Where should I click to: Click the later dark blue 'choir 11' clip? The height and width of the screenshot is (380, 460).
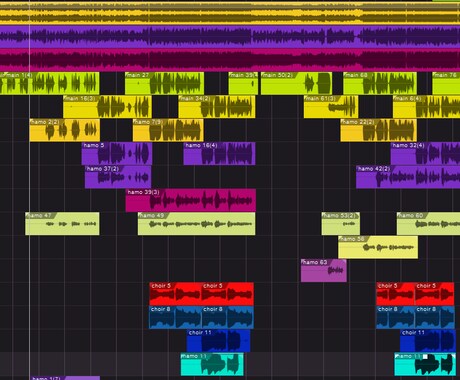point(428,341)
